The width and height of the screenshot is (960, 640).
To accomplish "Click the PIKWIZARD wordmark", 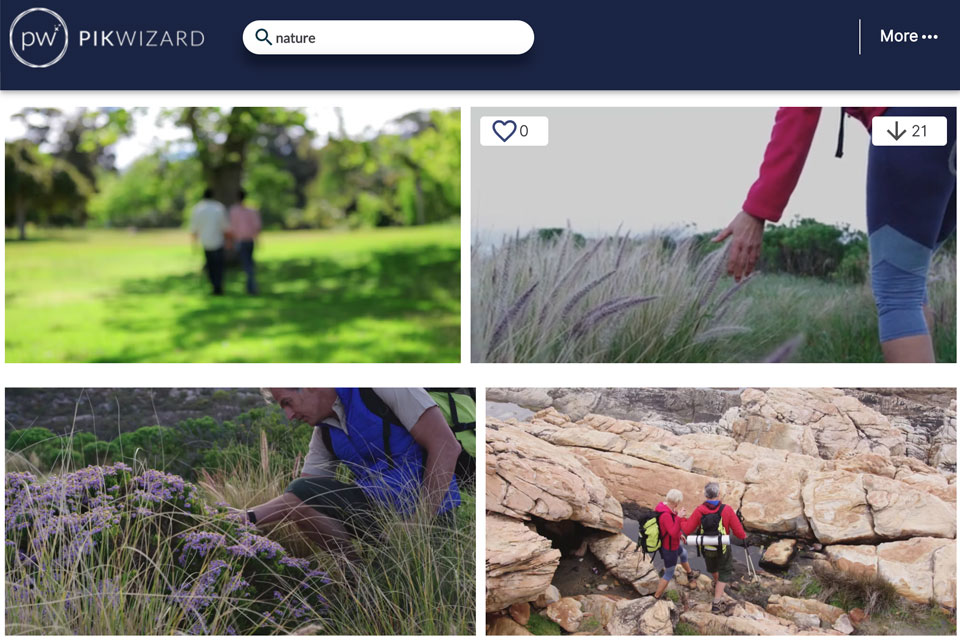I will [x=141, y=38].
